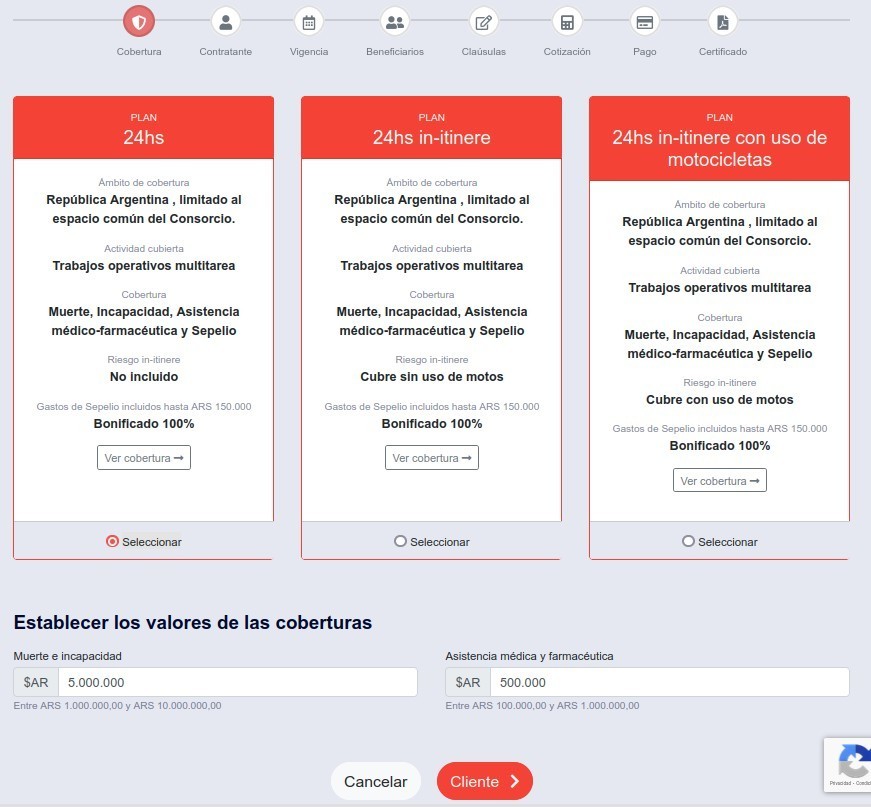
Task: Open the Vigencia calendar step icon
Action: coord(309,21)
